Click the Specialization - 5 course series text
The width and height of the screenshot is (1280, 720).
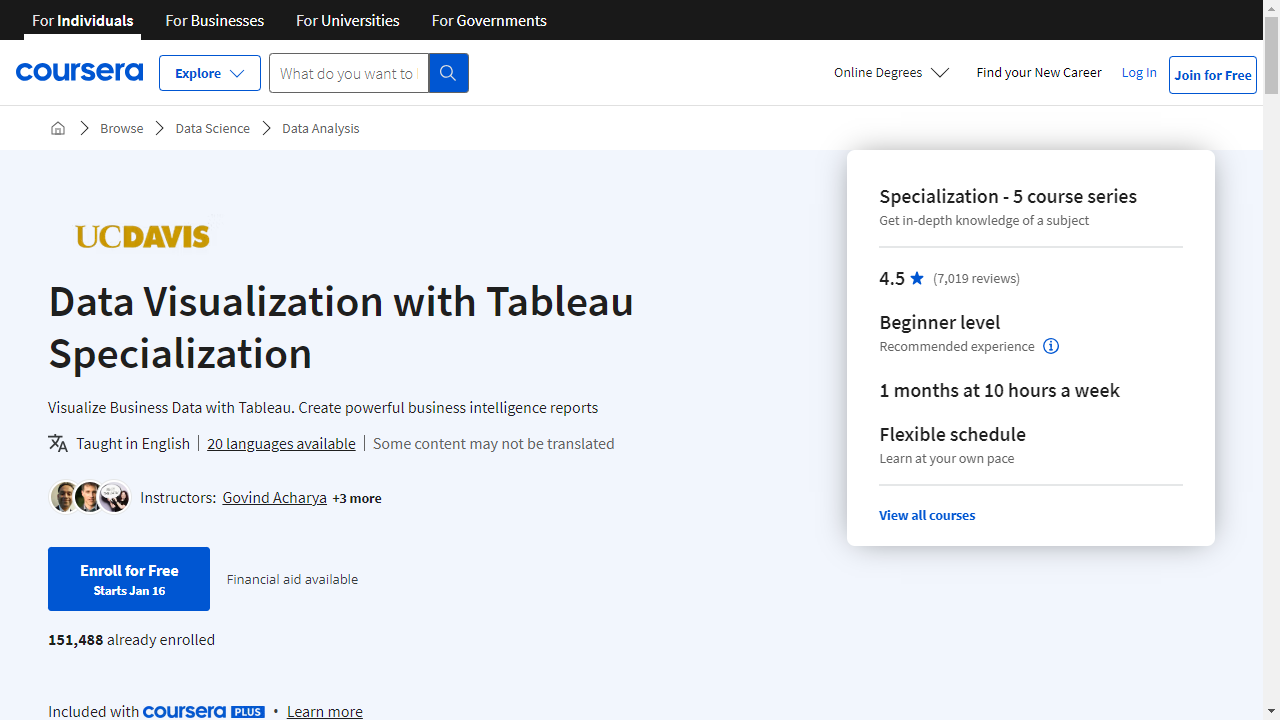coord(1008,196)
